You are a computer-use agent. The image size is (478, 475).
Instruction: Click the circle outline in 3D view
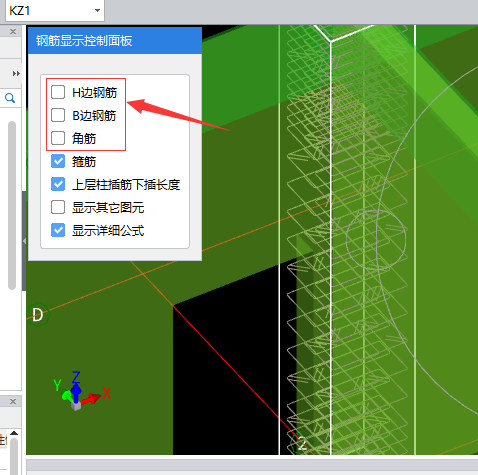(x=376, y=240)
